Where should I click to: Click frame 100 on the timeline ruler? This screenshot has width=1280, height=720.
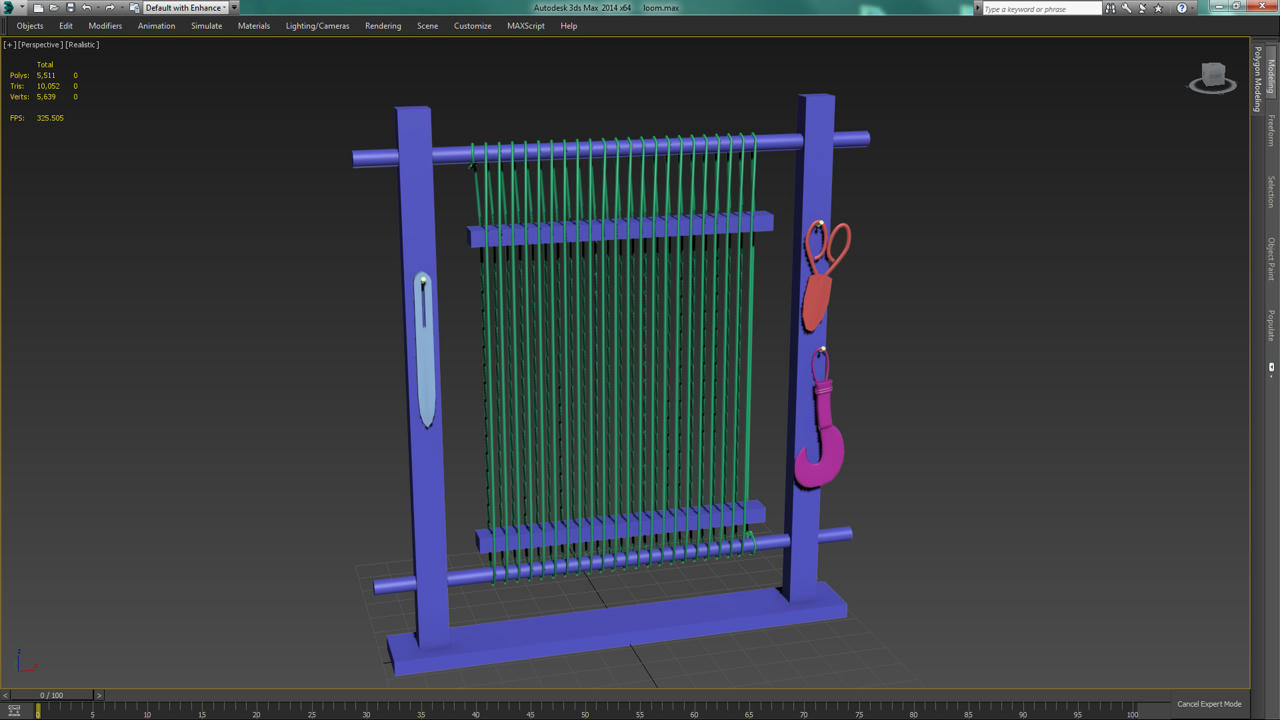[x=1132, y=712]
